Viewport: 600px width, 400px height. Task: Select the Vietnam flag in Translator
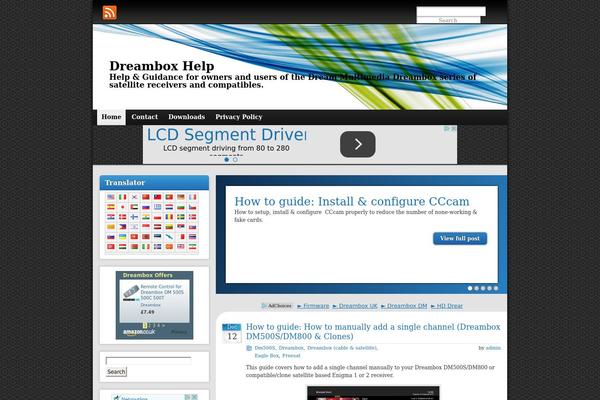(x=134, y=237)
